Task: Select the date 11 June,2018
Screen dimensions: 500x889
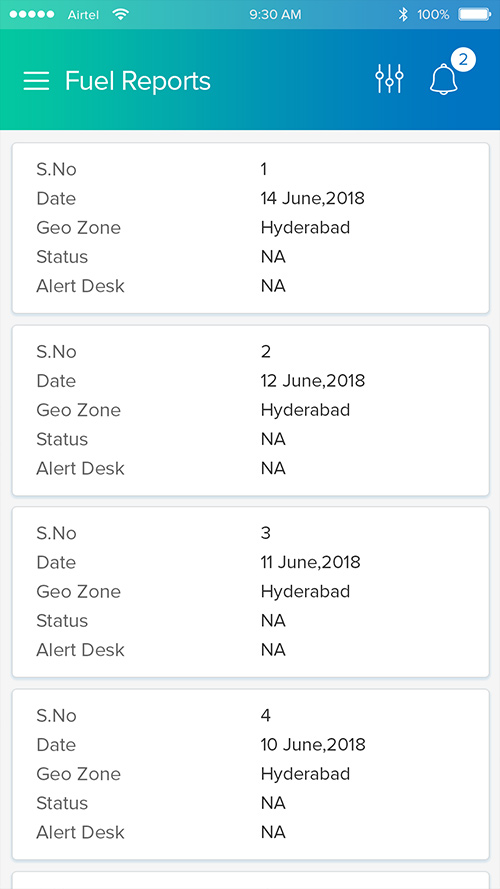Action: tap(311, 562)
